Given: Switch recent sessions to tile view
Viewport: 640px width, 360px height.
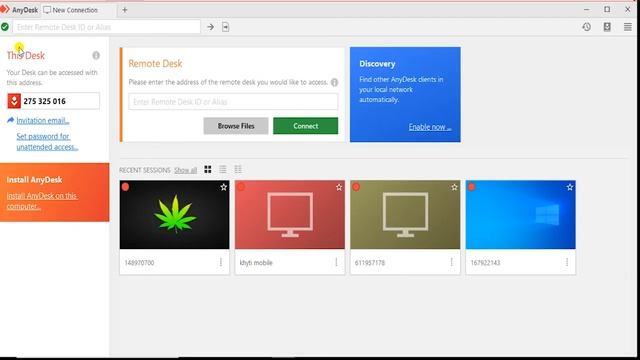Looking at the screenshot, I should pos(208,169).
